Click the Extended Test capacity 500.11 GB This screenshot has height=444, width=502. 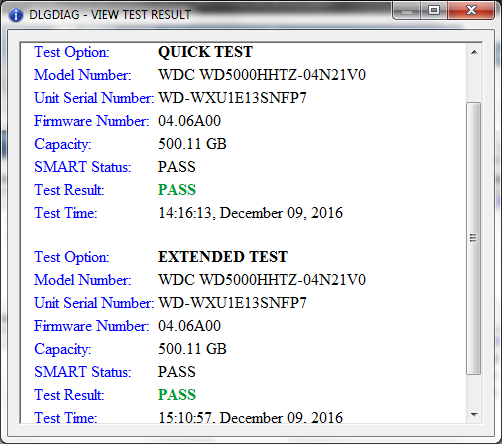click(x=192, y=349)
